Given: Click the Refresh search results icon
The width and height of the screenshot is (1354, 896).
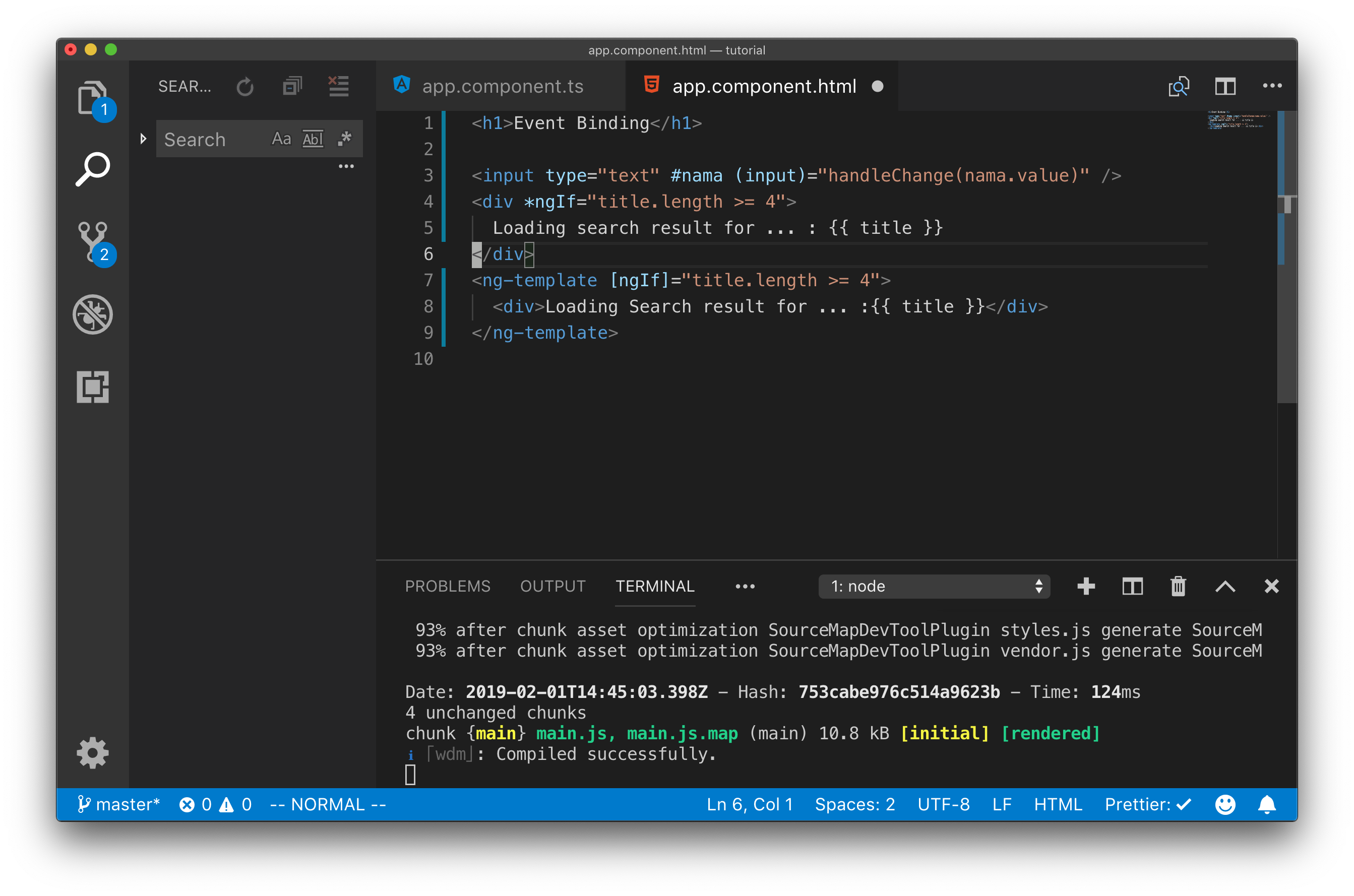Looking at the screenshot, I should 245,87.
